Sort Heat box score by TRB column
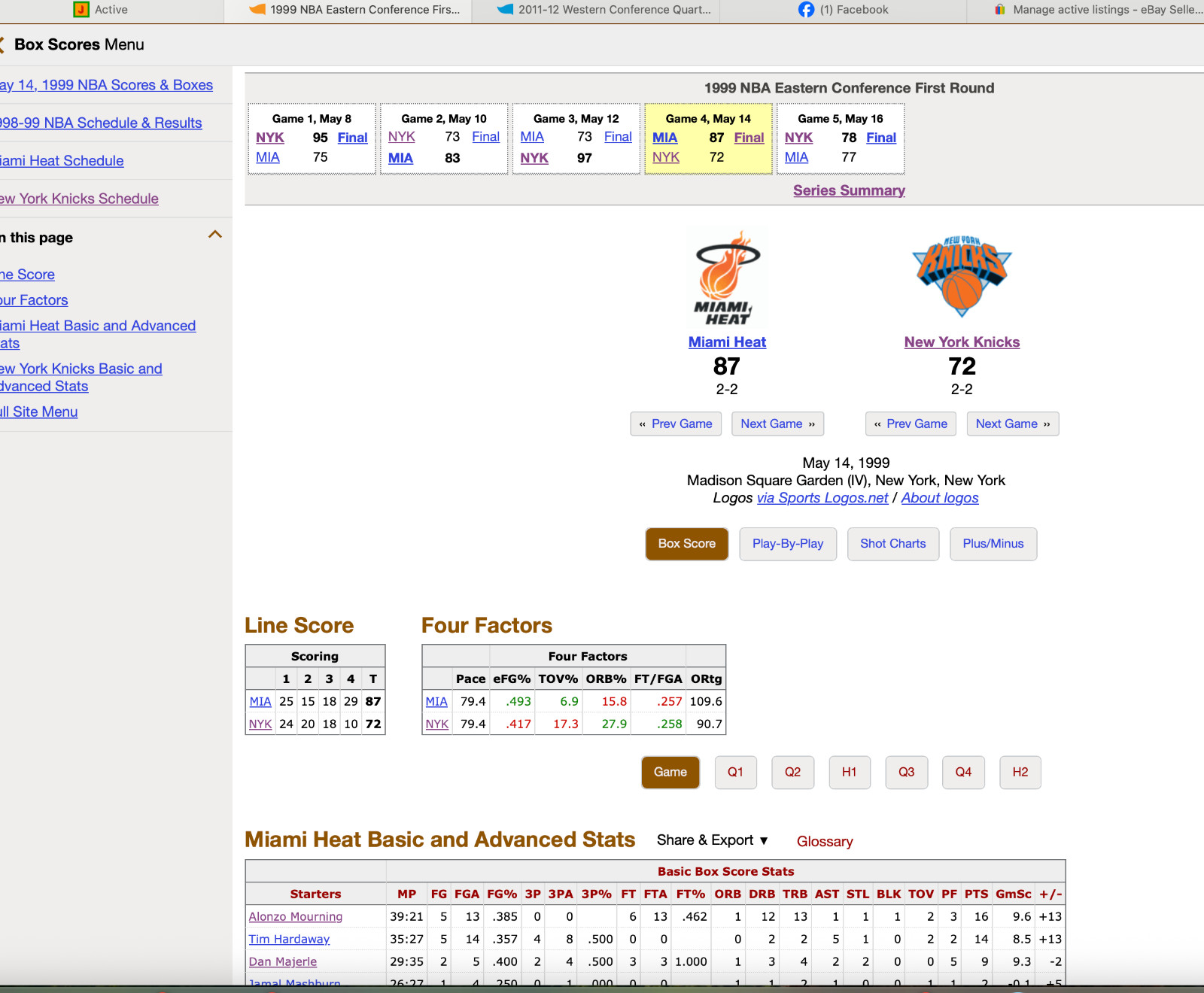 795,894
